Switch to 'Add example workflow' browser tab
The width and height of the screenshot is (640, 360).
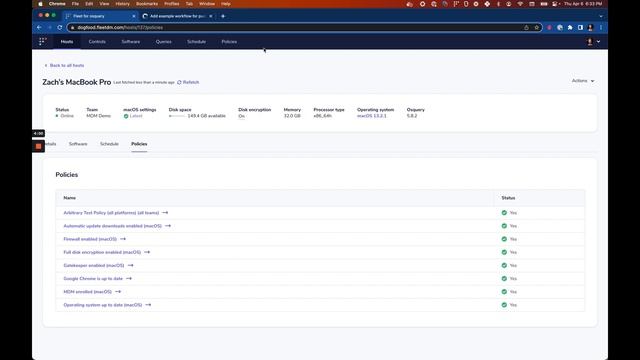[x=177, y=16]
